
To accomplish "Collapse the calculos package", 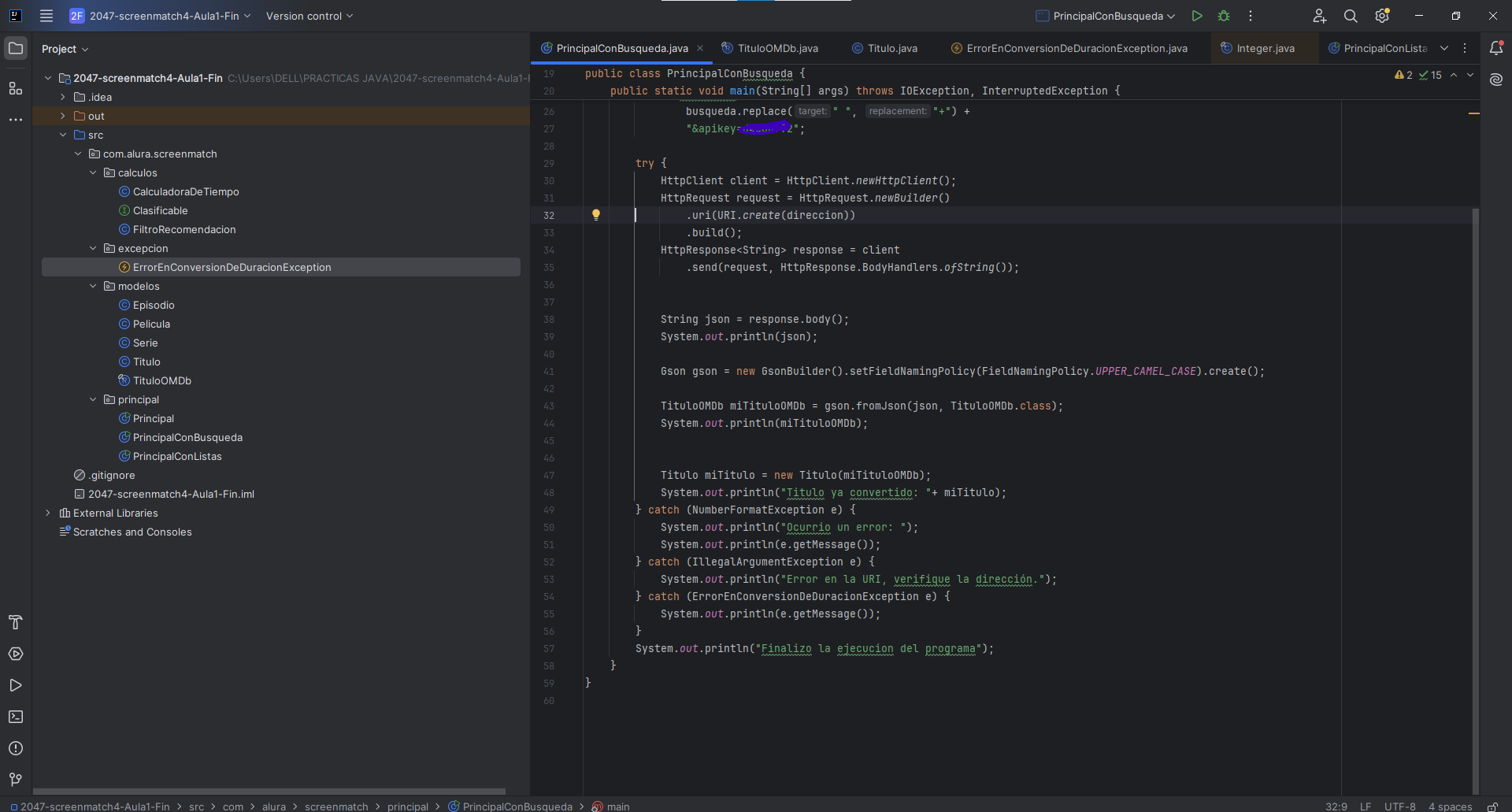I will click(93, 172).
